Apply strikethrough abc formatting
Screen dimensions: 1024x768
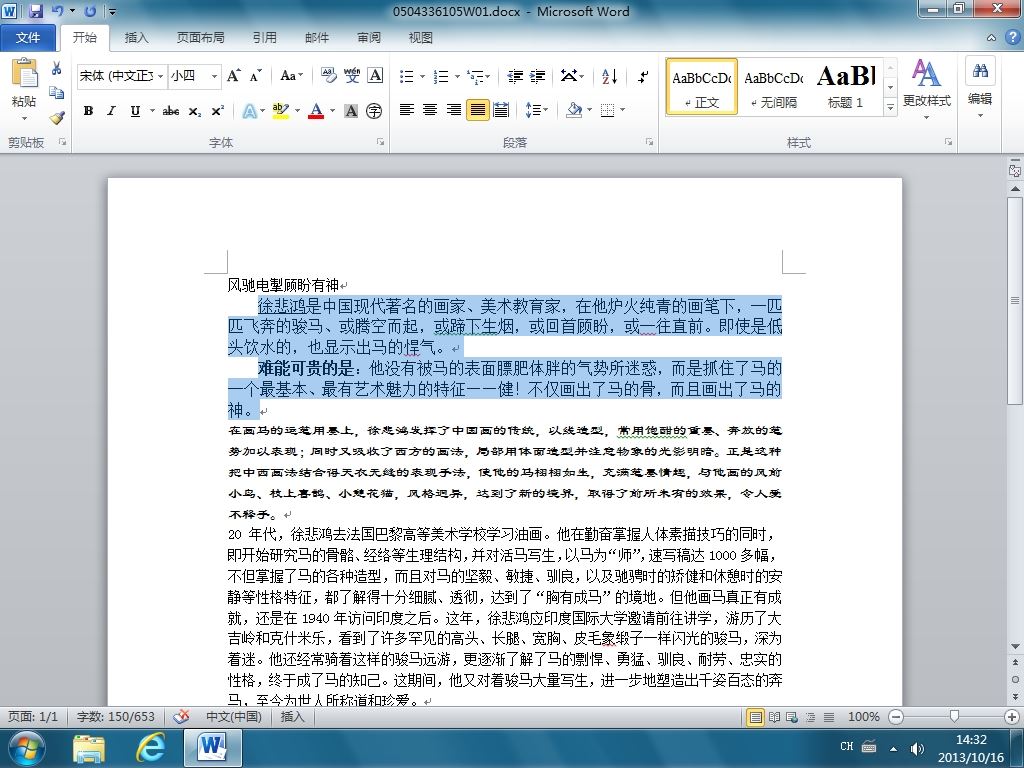(x=170, y=111)
